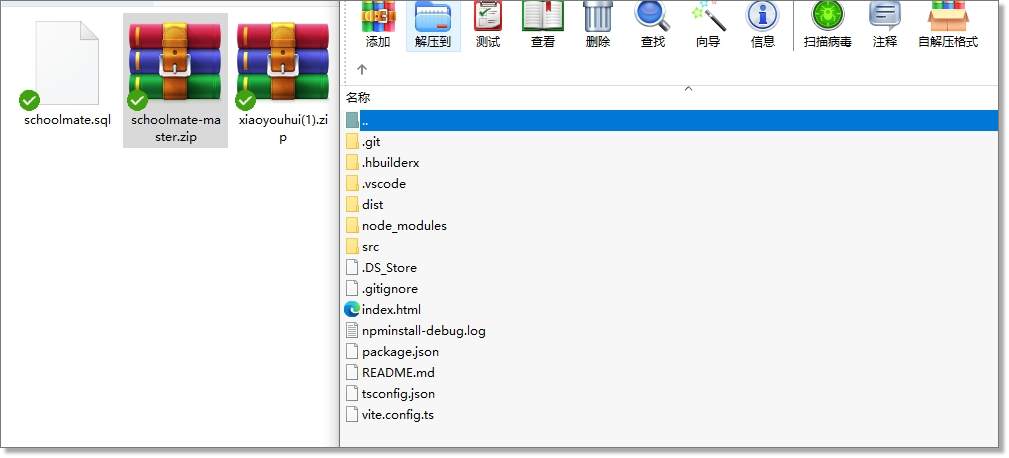Screen dimensions: 1009x458
Task: Select the .hbuilderx folder icon
Action: 352,163
